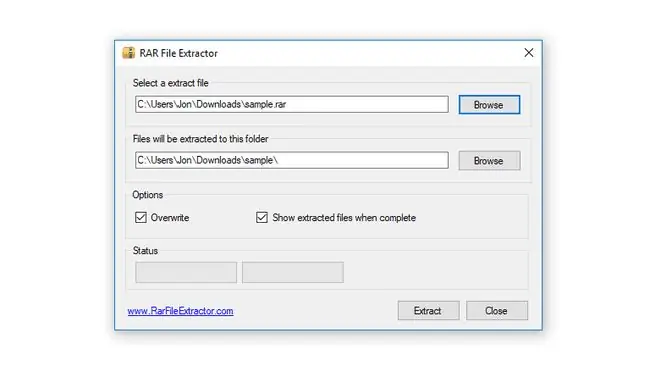Image resolution: width=650 pixels, height=366 pixels.
Task: Click the Options group label
Action: click(x=148, y=195)
